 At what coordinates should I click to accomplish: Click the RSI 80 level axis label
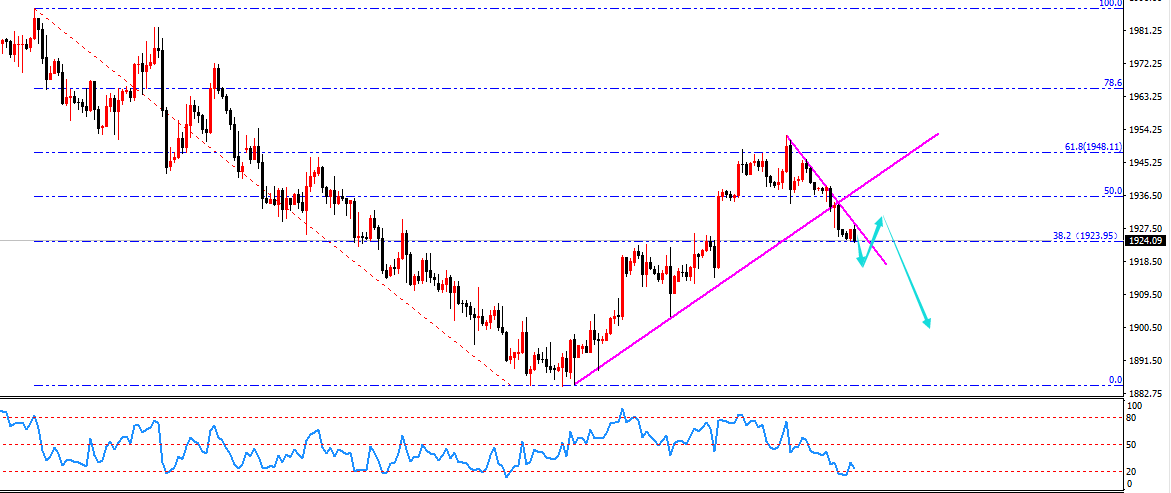(1133, 418)
